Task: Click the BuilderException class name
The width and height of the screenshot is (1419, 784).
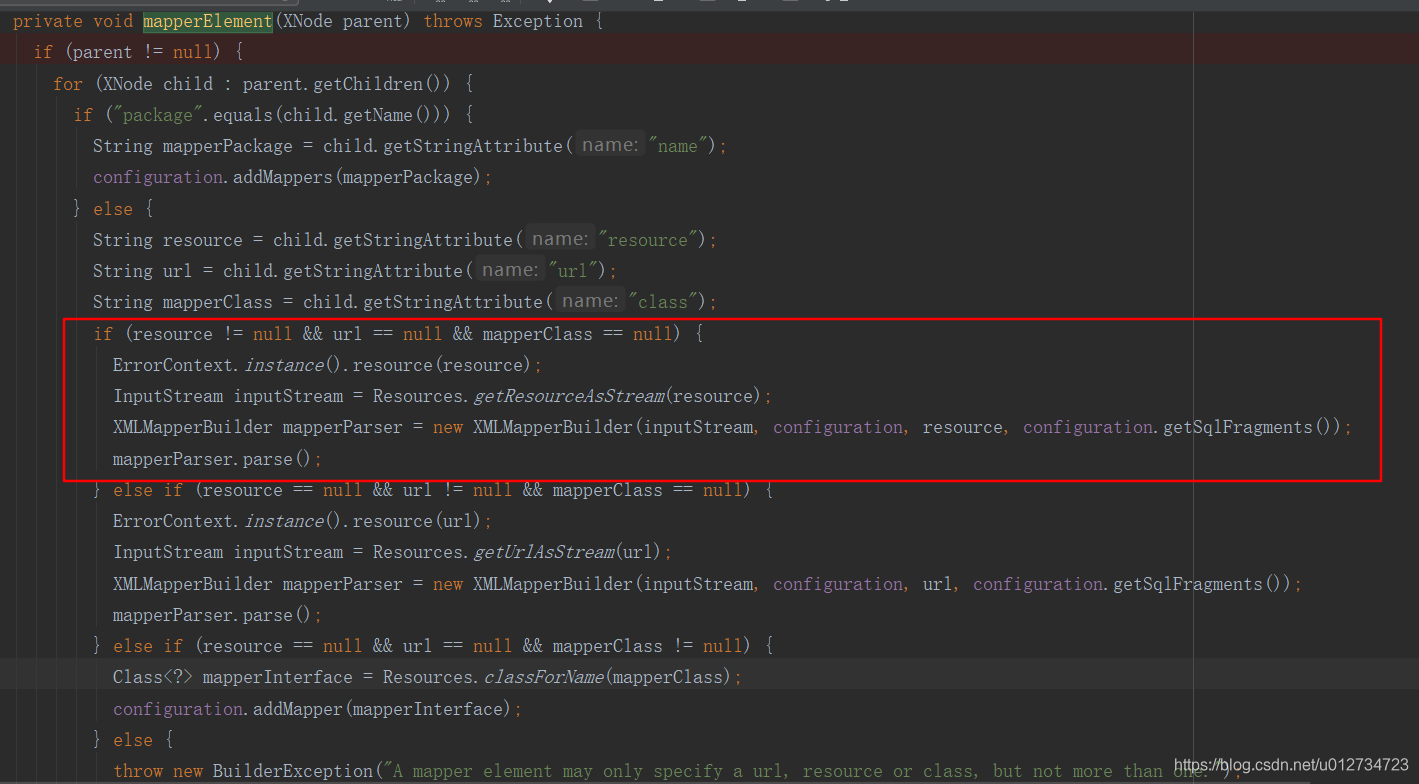Action: pos(292,771)
